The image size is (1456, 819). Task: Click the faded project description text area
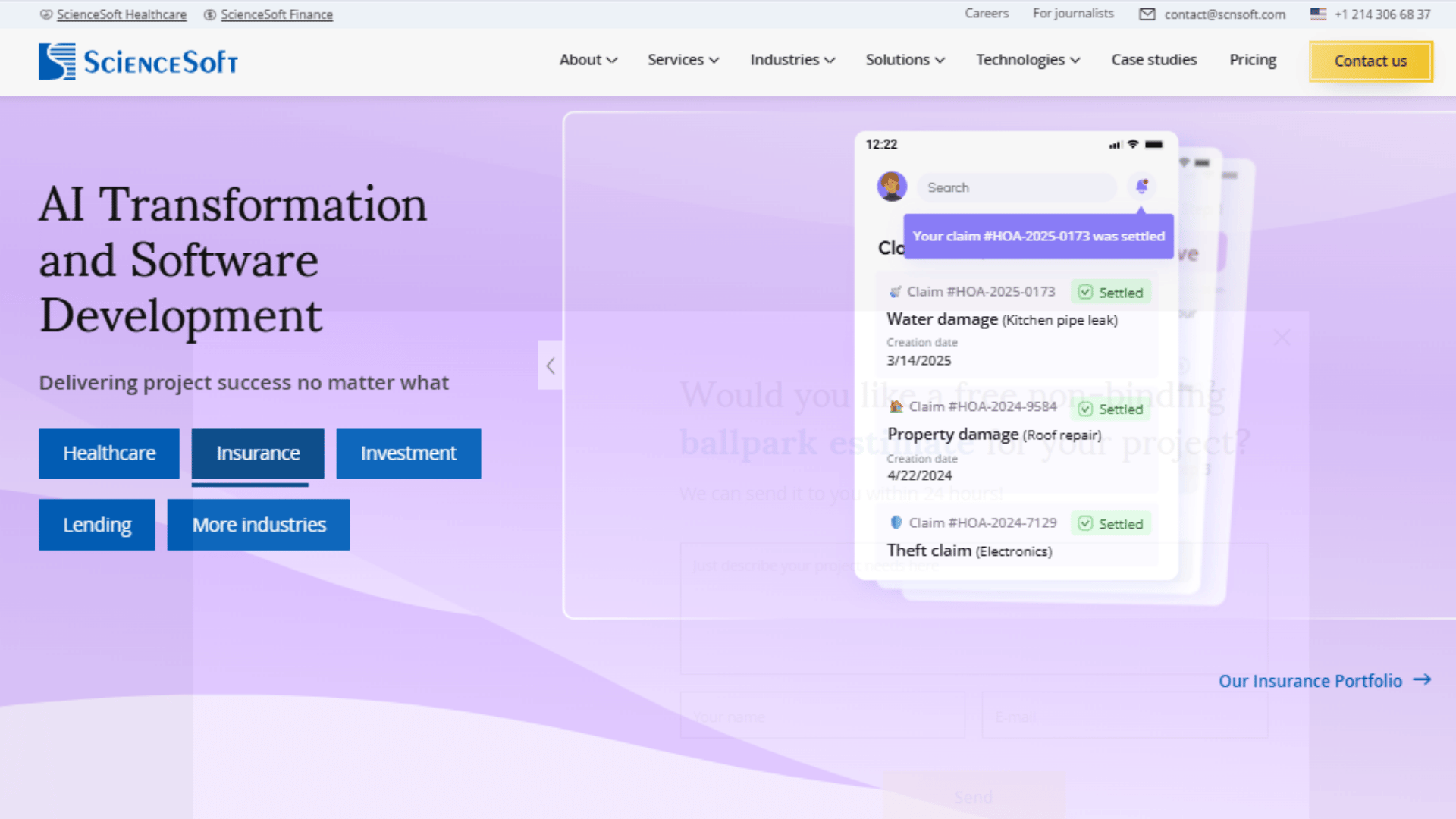coord(974,608)
